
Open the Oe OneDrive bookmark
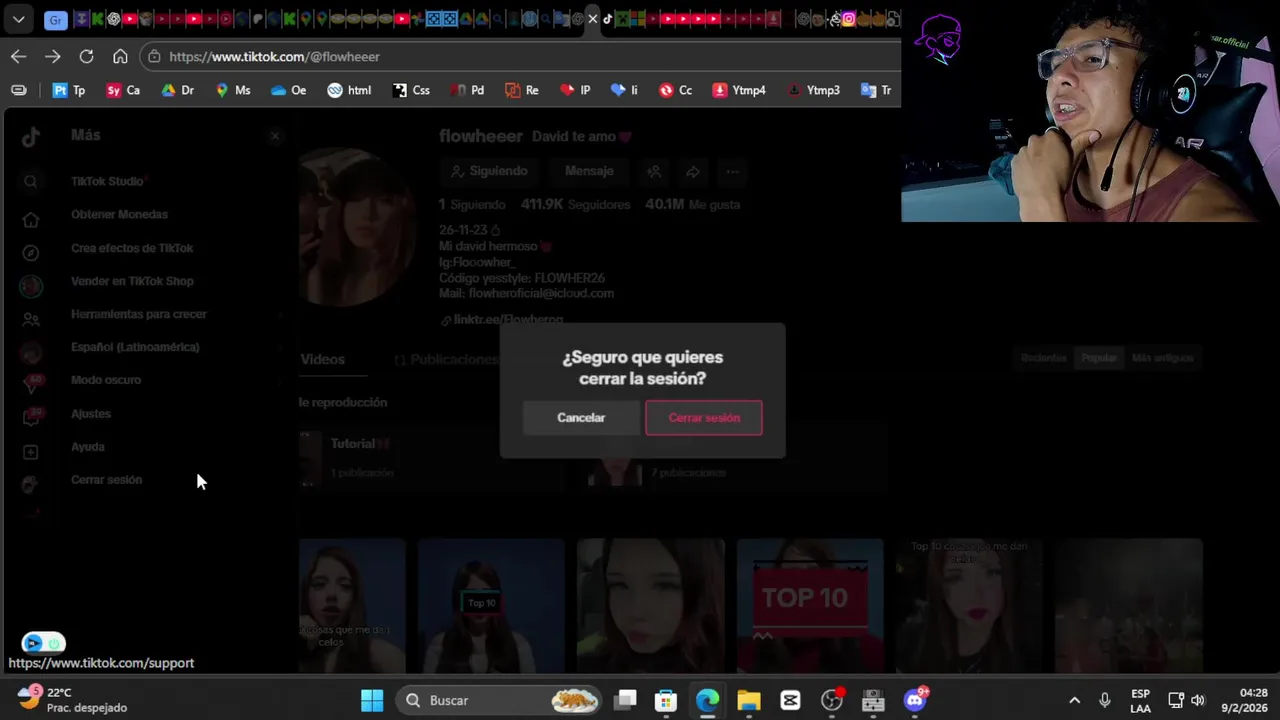[x=289, y=90]
